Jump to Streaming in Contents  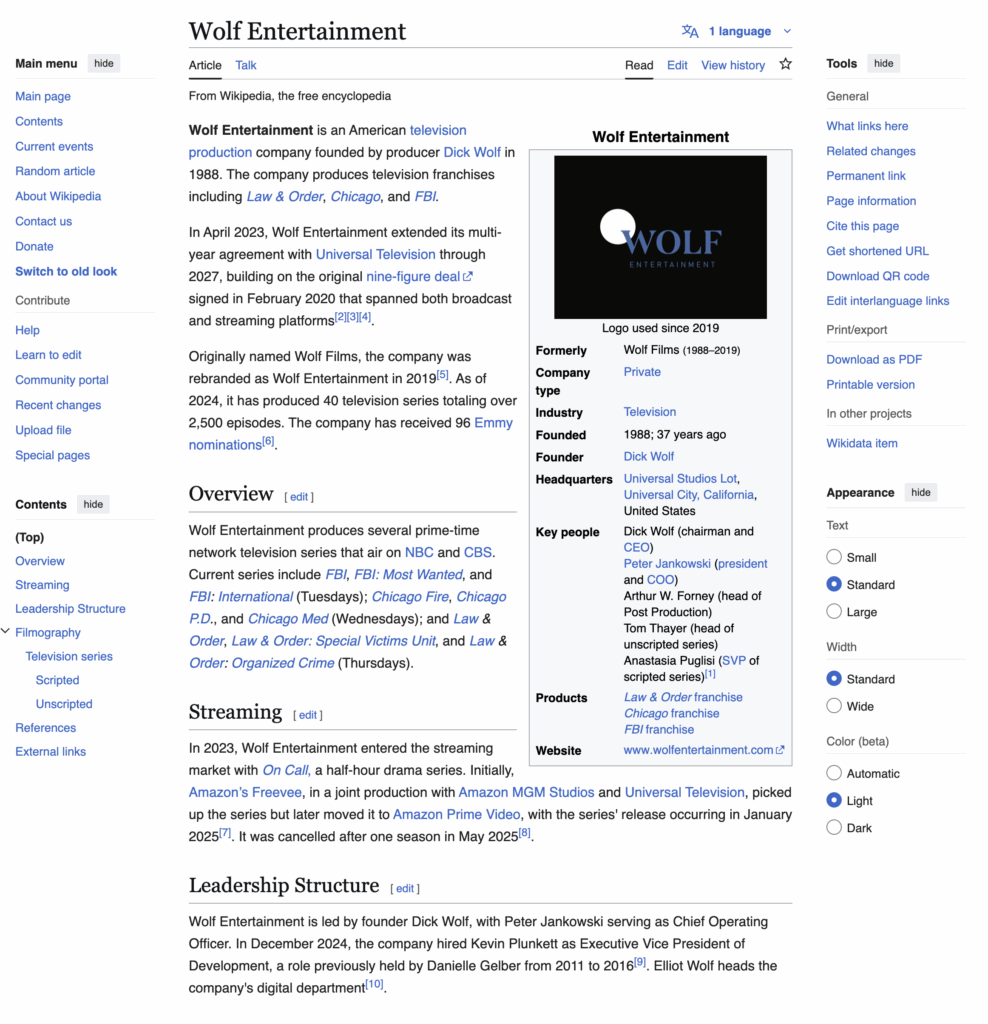[x=42, y=585]
